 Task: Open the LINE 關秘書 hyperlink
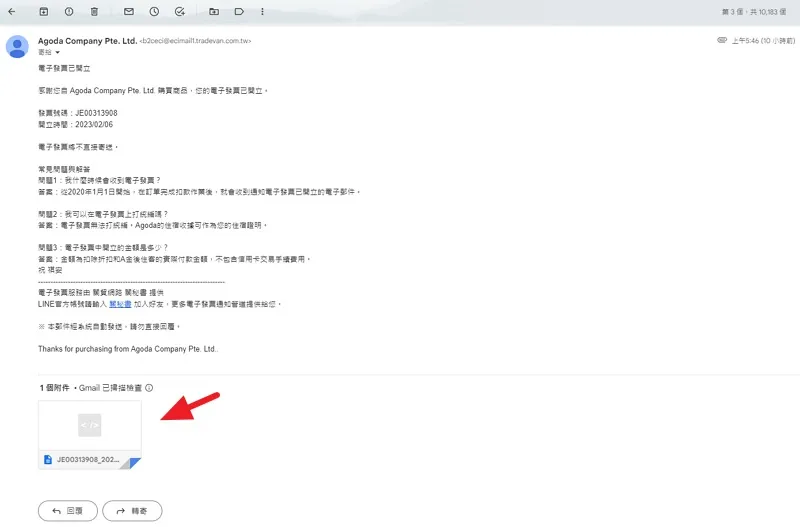pos(120,304)
